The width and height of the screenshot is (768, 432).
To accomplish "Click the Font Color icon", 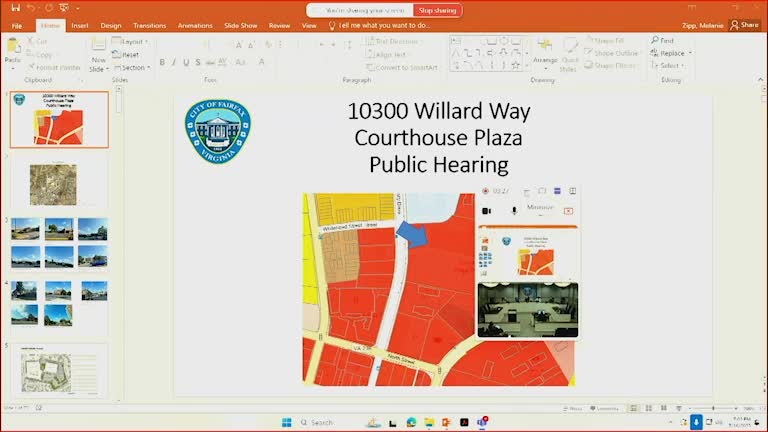I will point(262,62).
